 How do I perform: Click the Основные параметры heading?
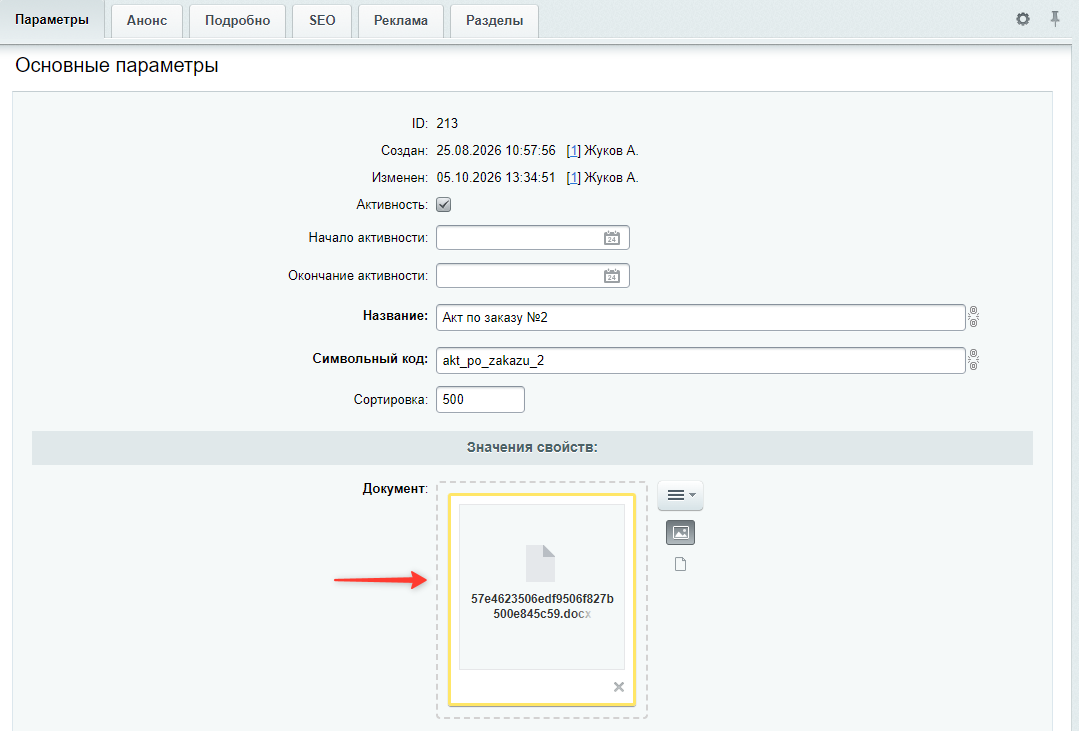pos(117,65)
